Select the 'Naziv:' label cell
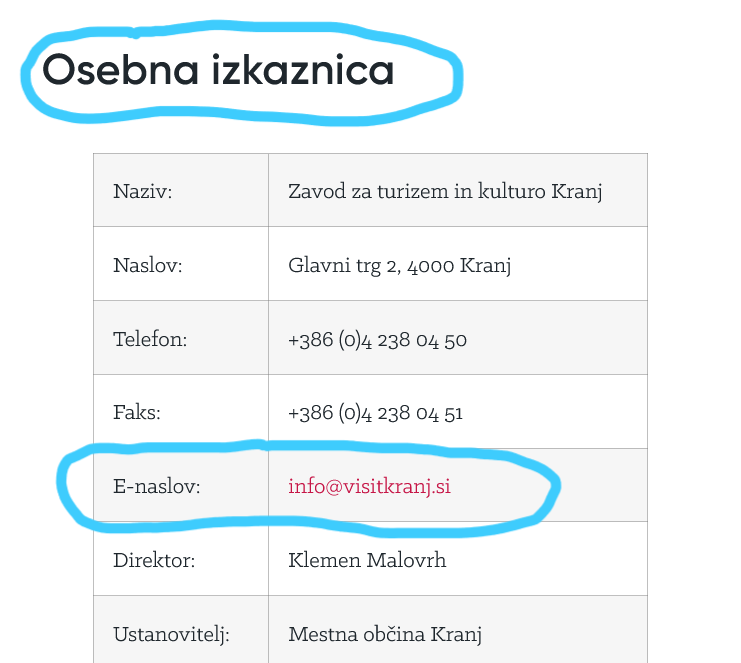The width and height of the screenshot is (741, 663). tap(143, 191)
